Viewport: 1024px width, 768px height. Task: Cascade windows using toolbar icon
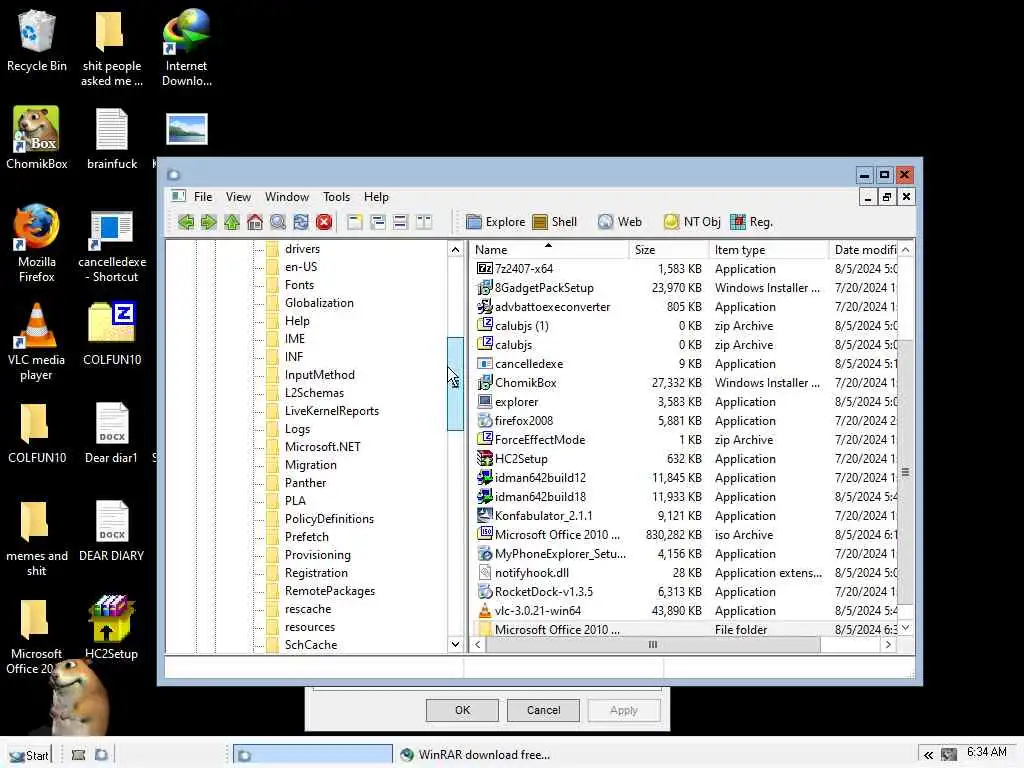[377, 222]
